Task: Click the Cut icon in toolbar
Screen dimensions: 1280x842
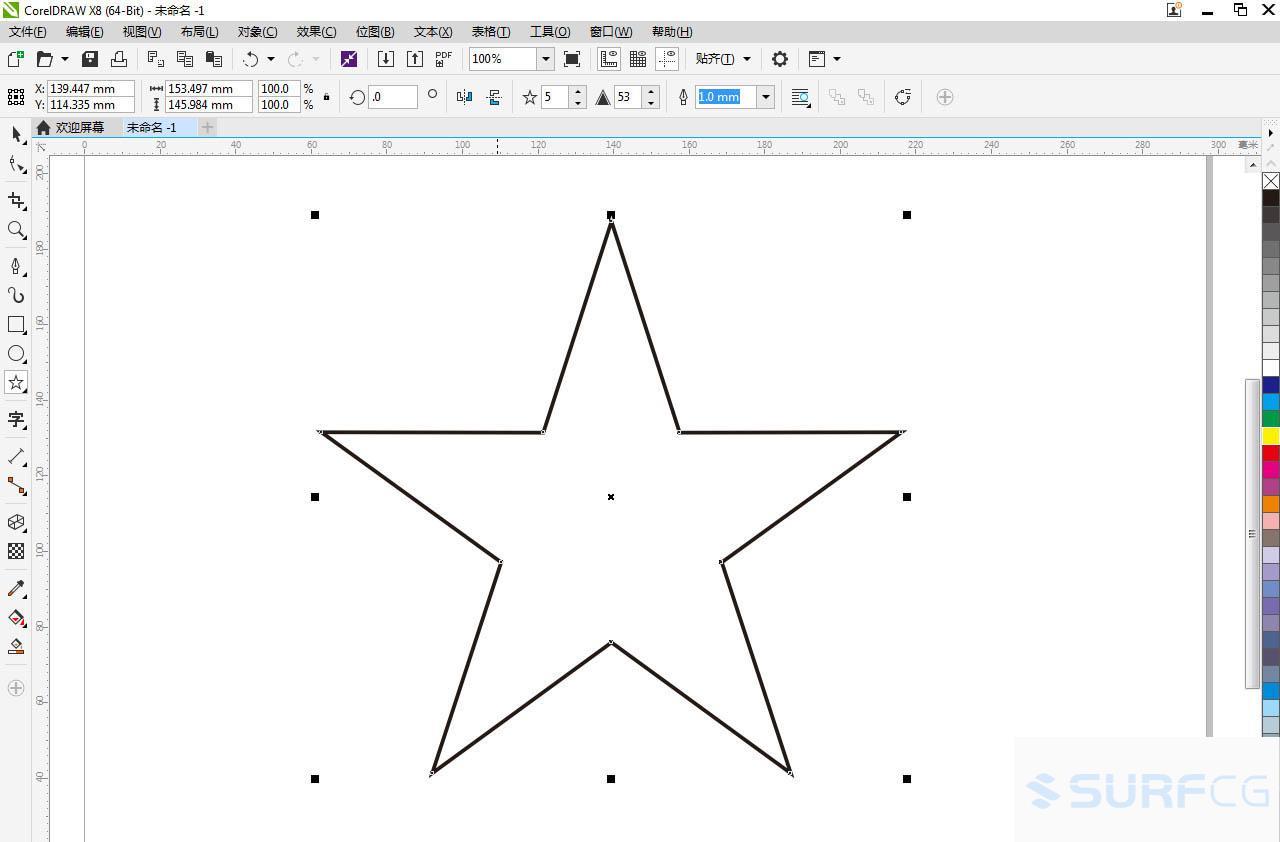Action: [156, 59]
